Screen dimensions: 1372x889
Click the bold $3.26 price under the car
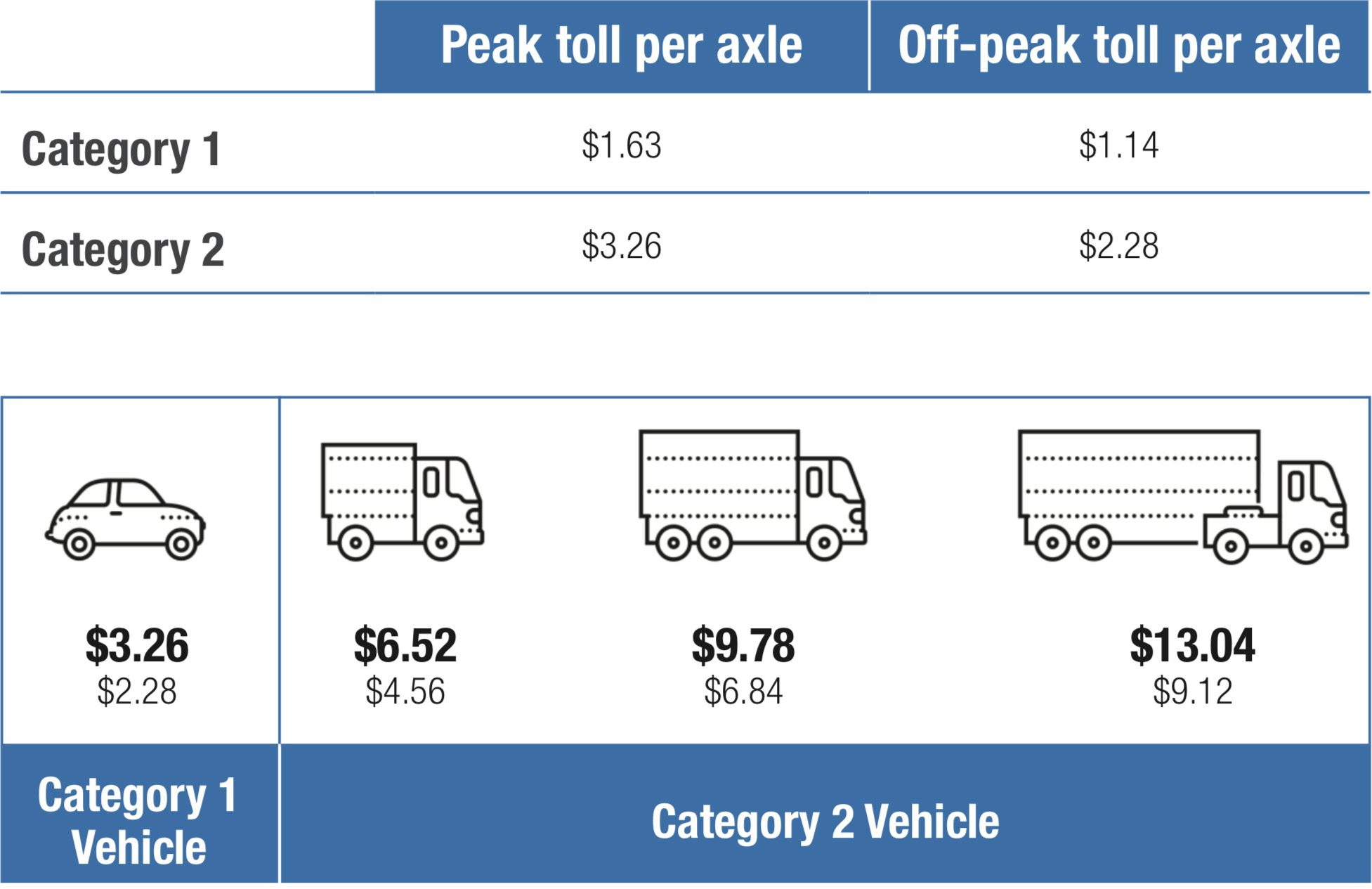pos(137,645)
